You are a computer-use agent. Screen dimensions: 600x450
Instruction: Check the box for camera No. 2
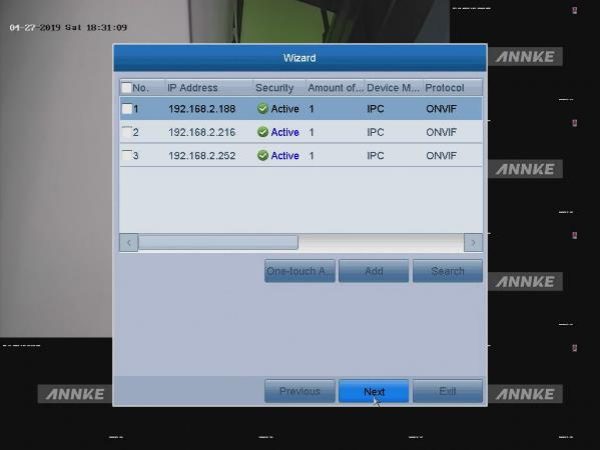click(x=126, y=132)
